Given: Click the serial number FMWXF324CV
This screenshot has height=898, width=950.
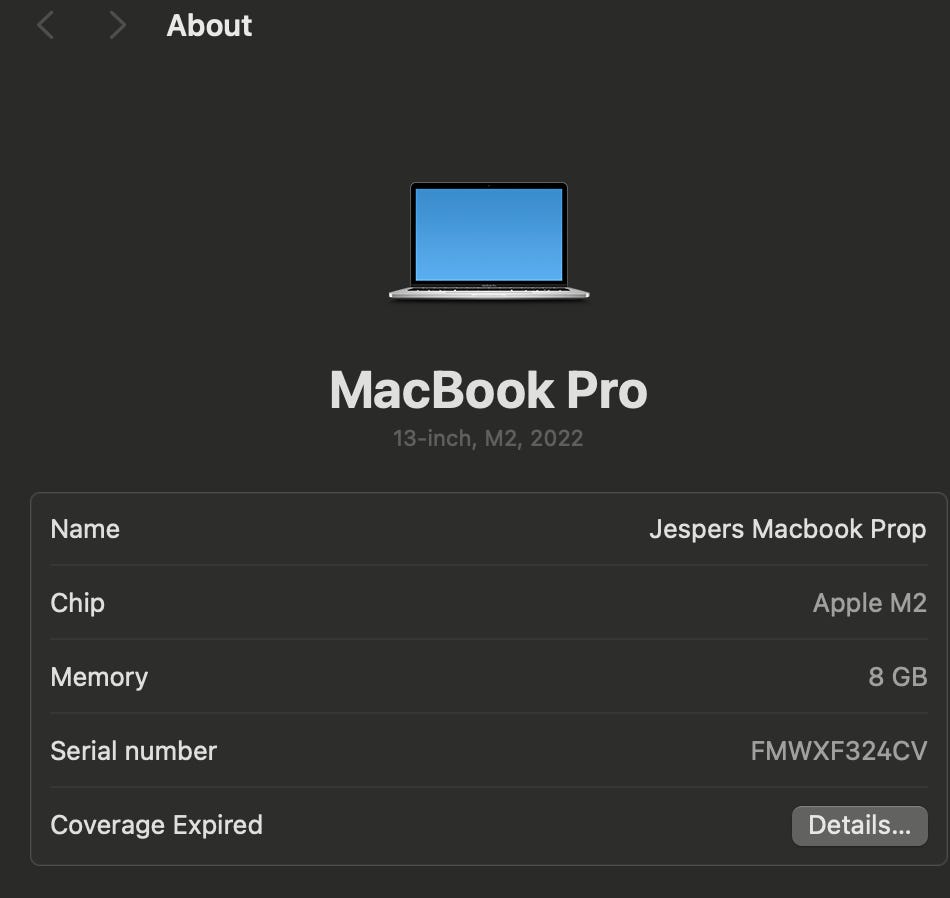Looking at the screenshot, I should coord(838,751).
